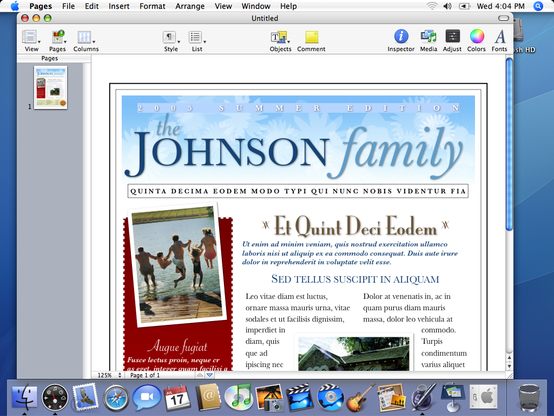This screenshot has width=554, height=416.
Task: Click the Sed Tellus Suscipit in Aliquam subheading
Action: 355,279
